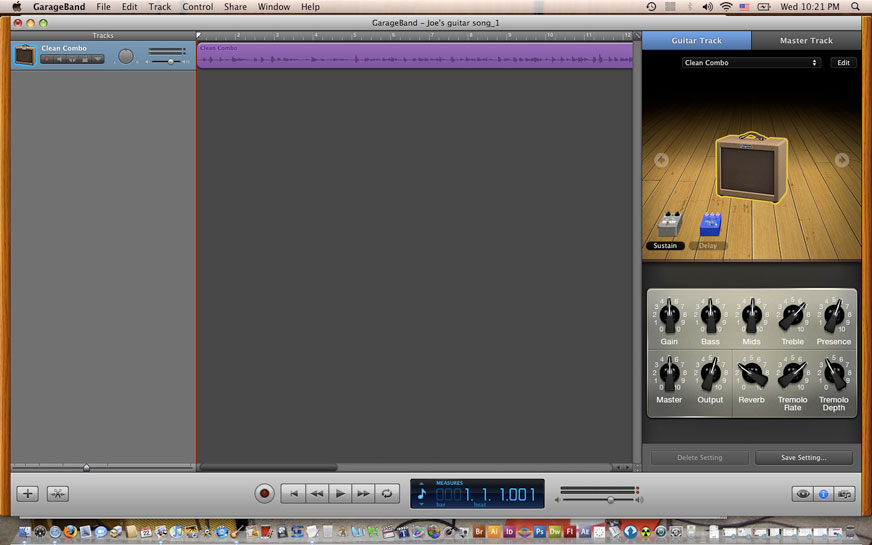Open the Loop Browser eye icon
872x545 pixels.
pos(802,493)
